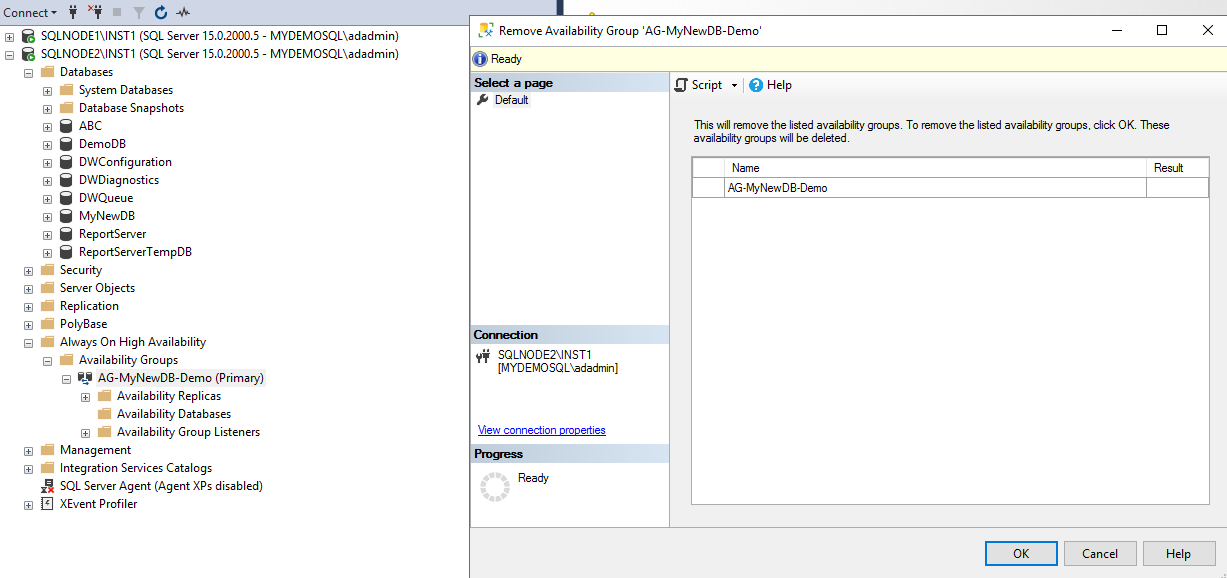Click the connection plug icon beside SQLNODE2\INST1
This screenshot has height=578, width=1227.
(483, 357)
